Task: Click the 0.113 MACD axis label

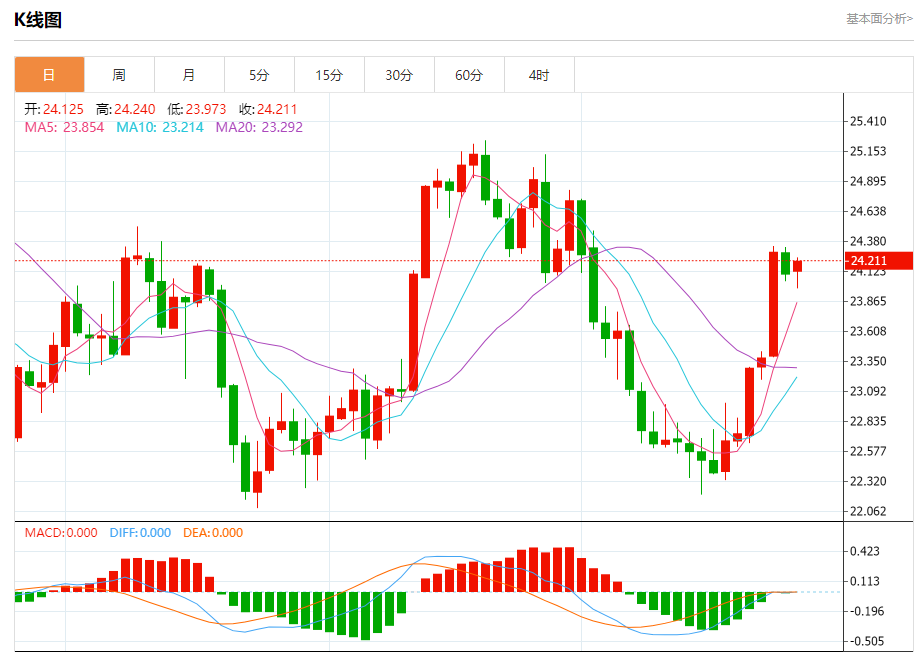Action: coord(865,581)
